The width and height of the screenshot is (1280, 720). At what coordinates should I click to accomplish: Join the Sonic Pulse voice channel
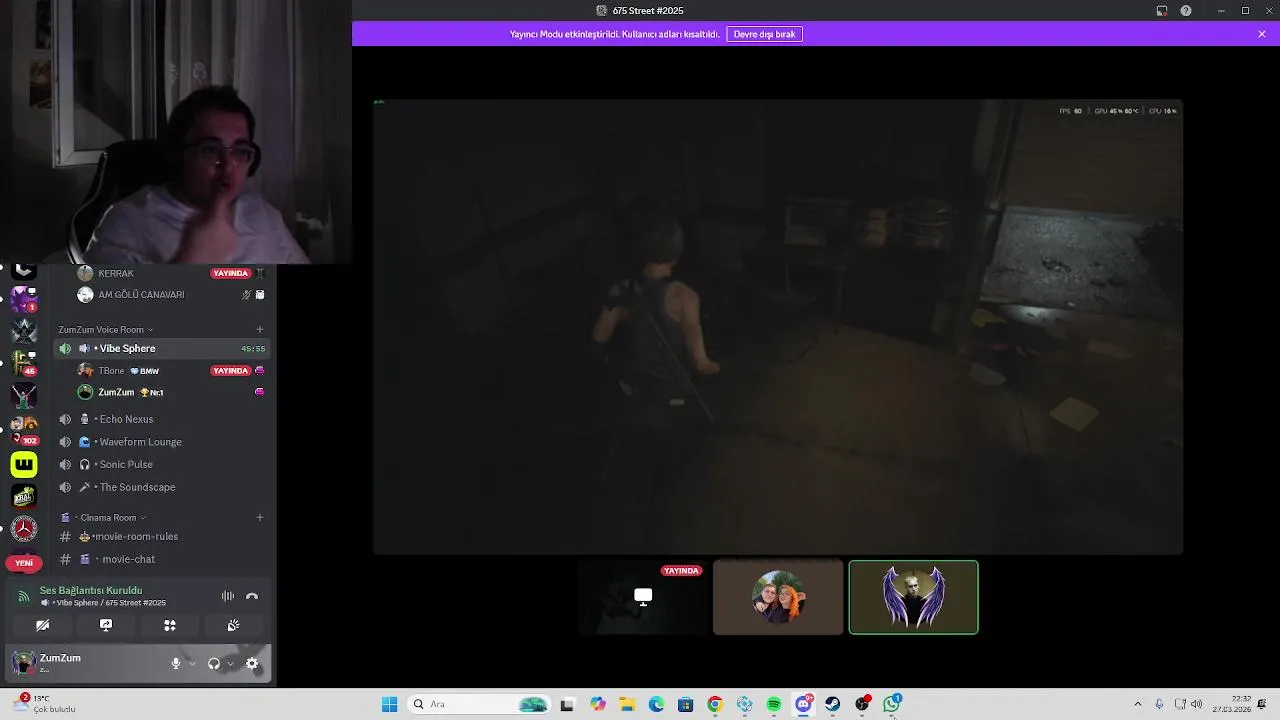162,464
